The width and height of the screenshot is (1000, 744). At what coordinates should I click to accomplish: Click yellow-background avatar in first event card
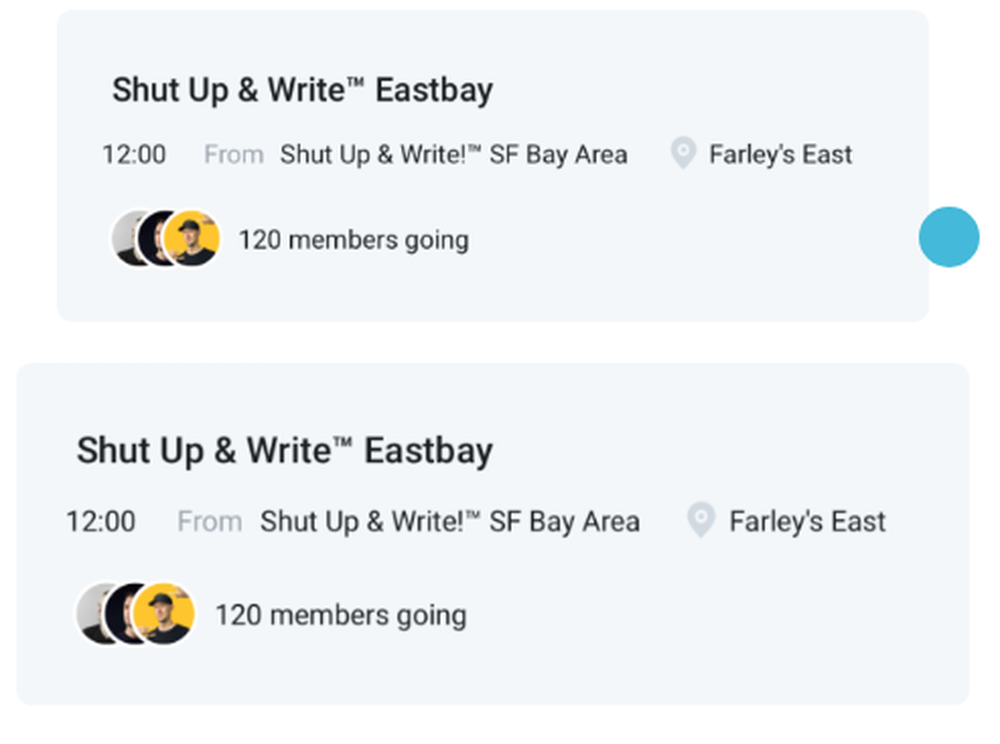[x=191, y=239]
